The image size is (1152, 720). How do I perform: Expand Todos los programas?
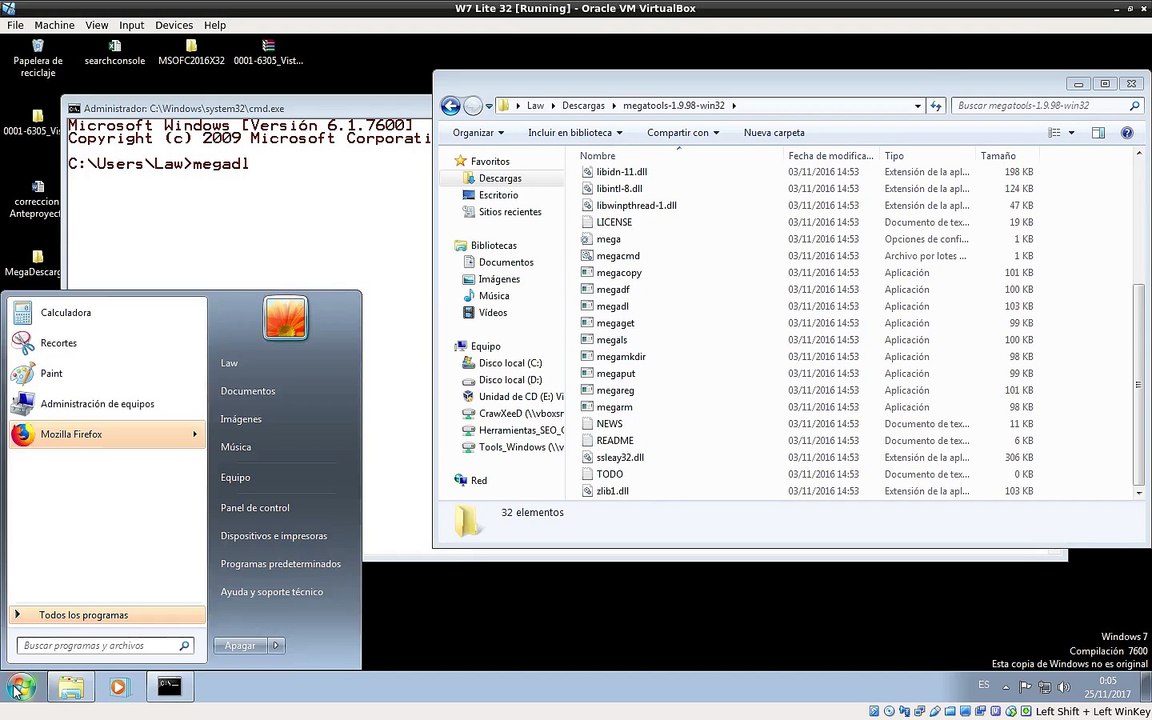click(107, 615)
